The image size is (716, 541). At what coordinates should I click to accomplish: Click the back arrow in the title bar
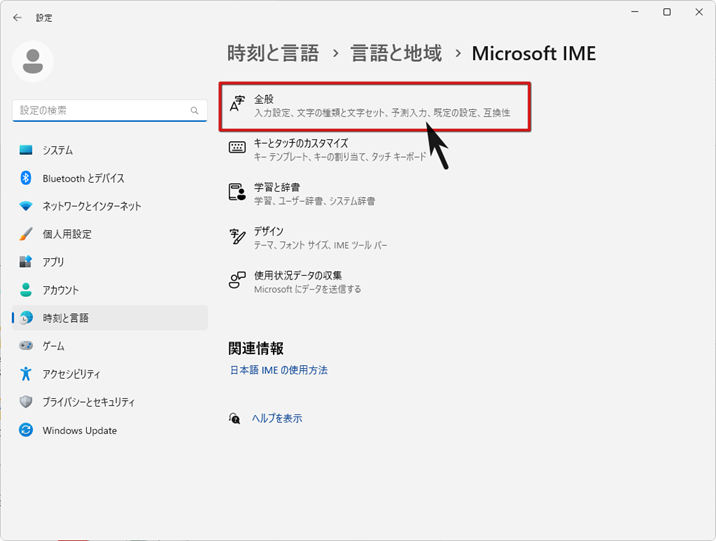pos(17,18)
